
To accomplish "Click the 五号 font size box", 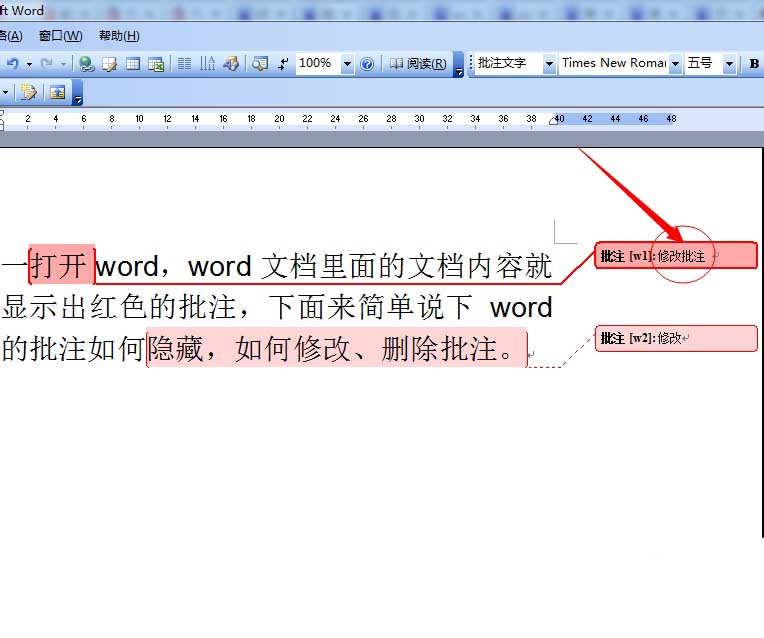I will [704, 63].
